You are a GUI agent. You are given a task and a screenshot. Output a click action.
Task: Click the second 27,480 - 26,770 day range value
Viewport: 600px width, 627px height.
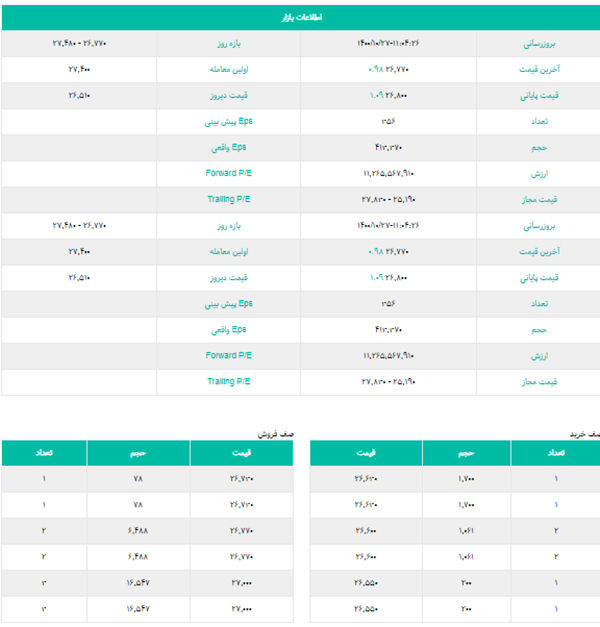79,226
